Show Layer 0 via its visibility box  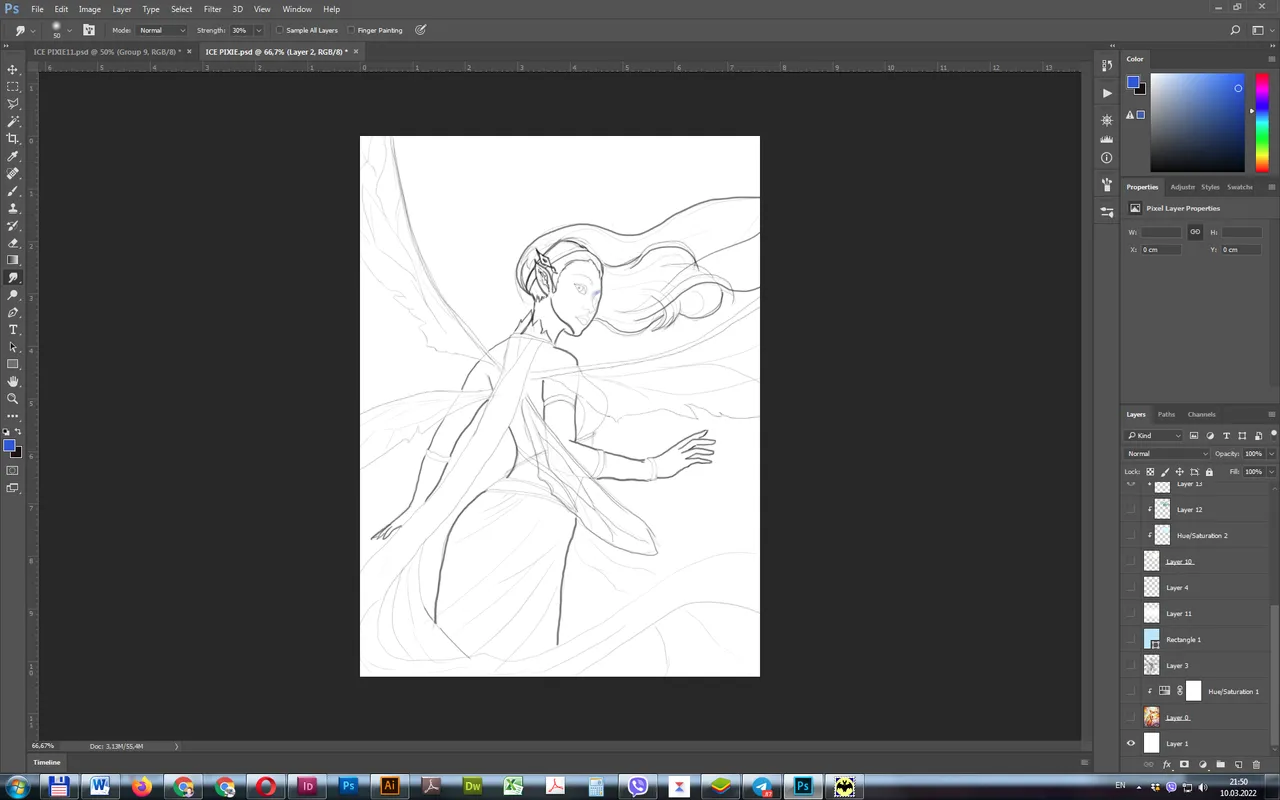(x=1131, y=717)
